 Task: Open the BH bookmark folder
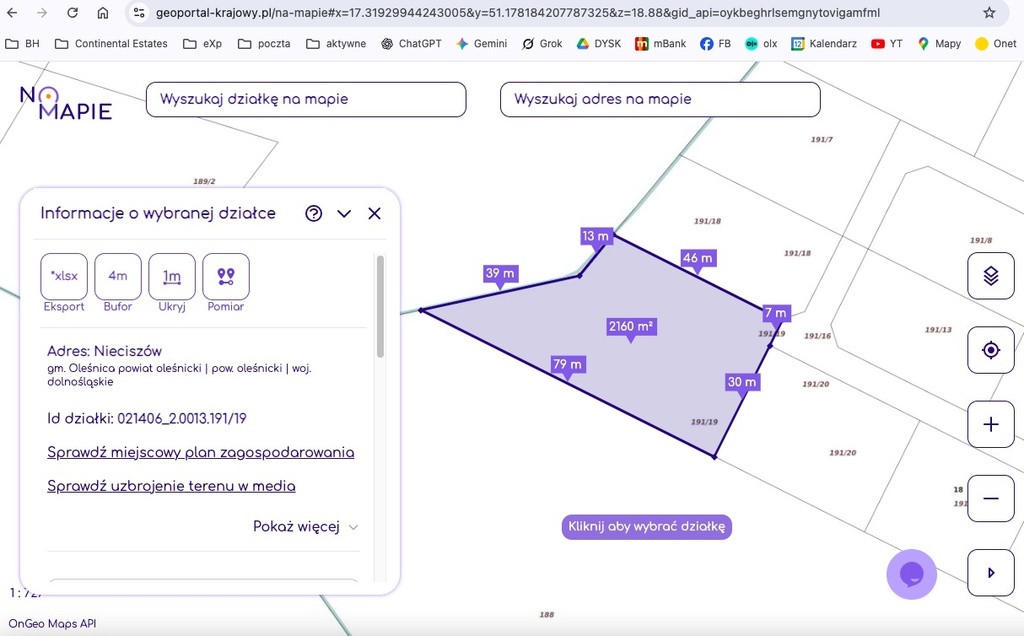[x=22, y=44]
